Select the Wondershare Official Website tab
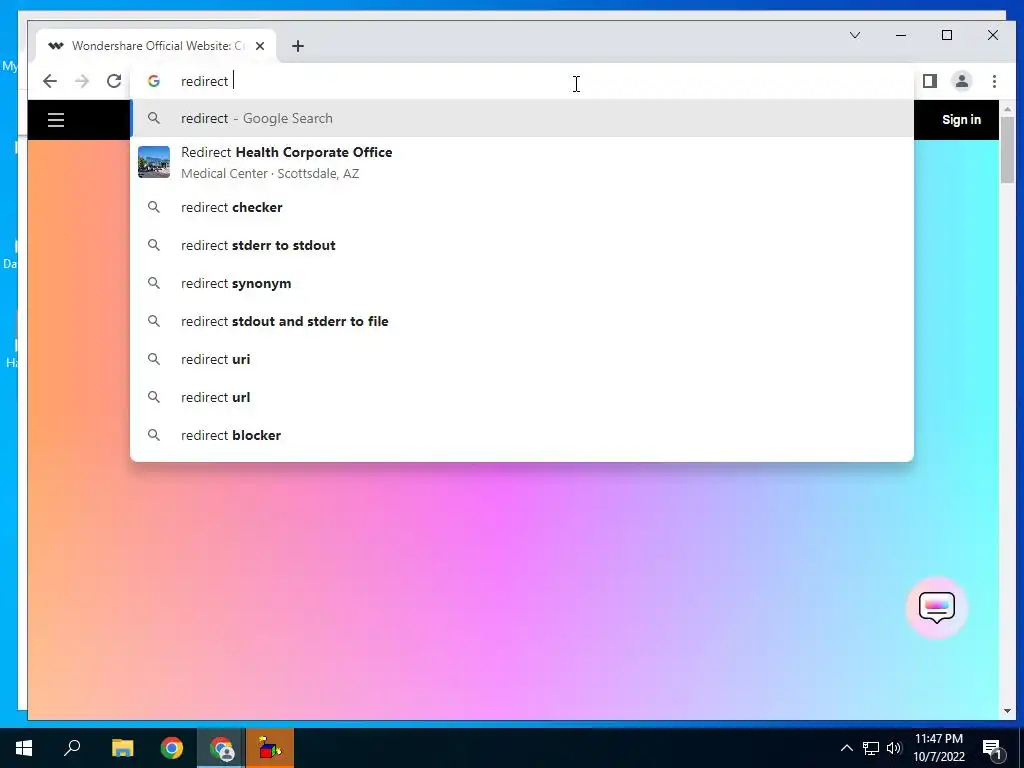 (x=156, y=46)
